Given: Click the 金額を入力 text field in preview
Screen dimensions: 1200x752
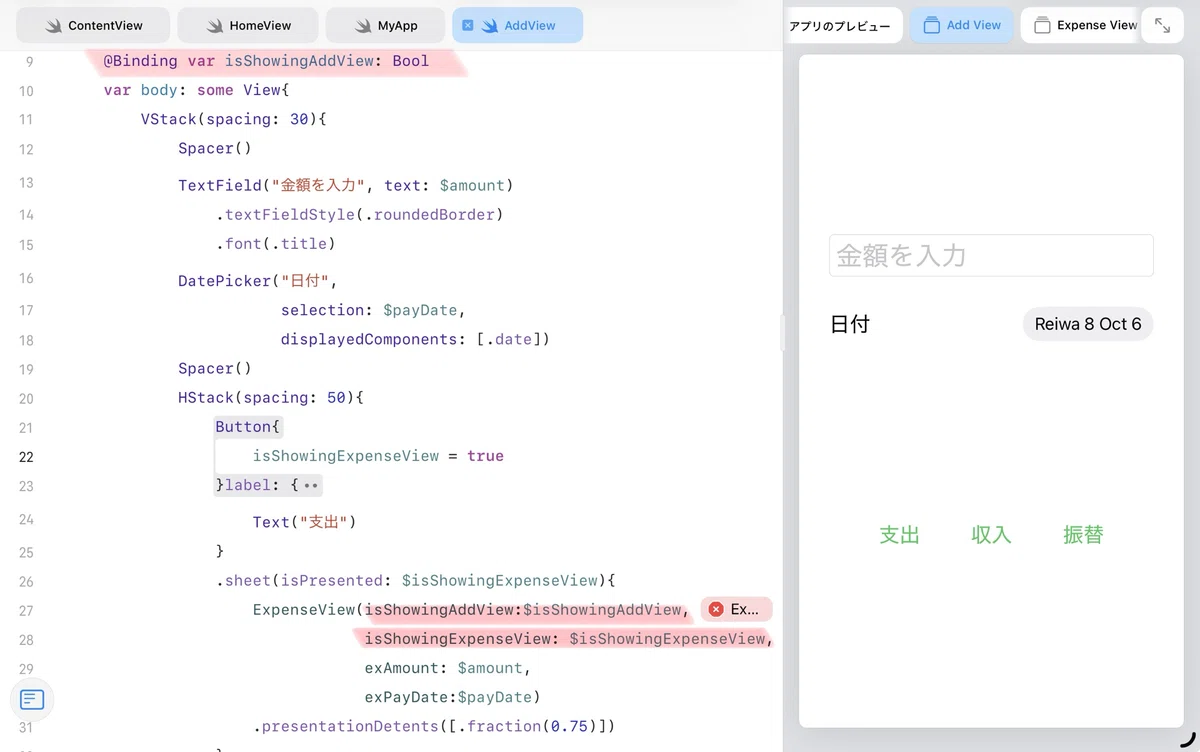Looking at the screenshot, I should (x=991, y=255).
